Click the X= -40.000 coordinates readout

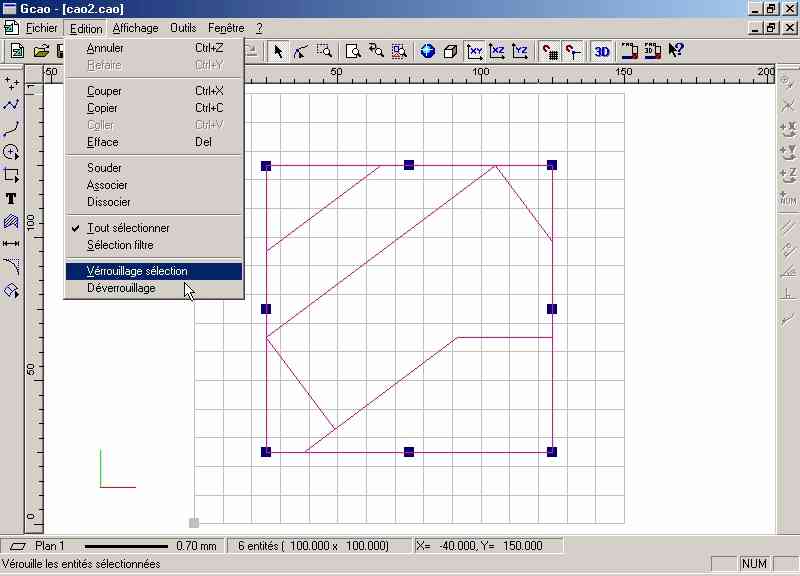click(x=480, y=546)
